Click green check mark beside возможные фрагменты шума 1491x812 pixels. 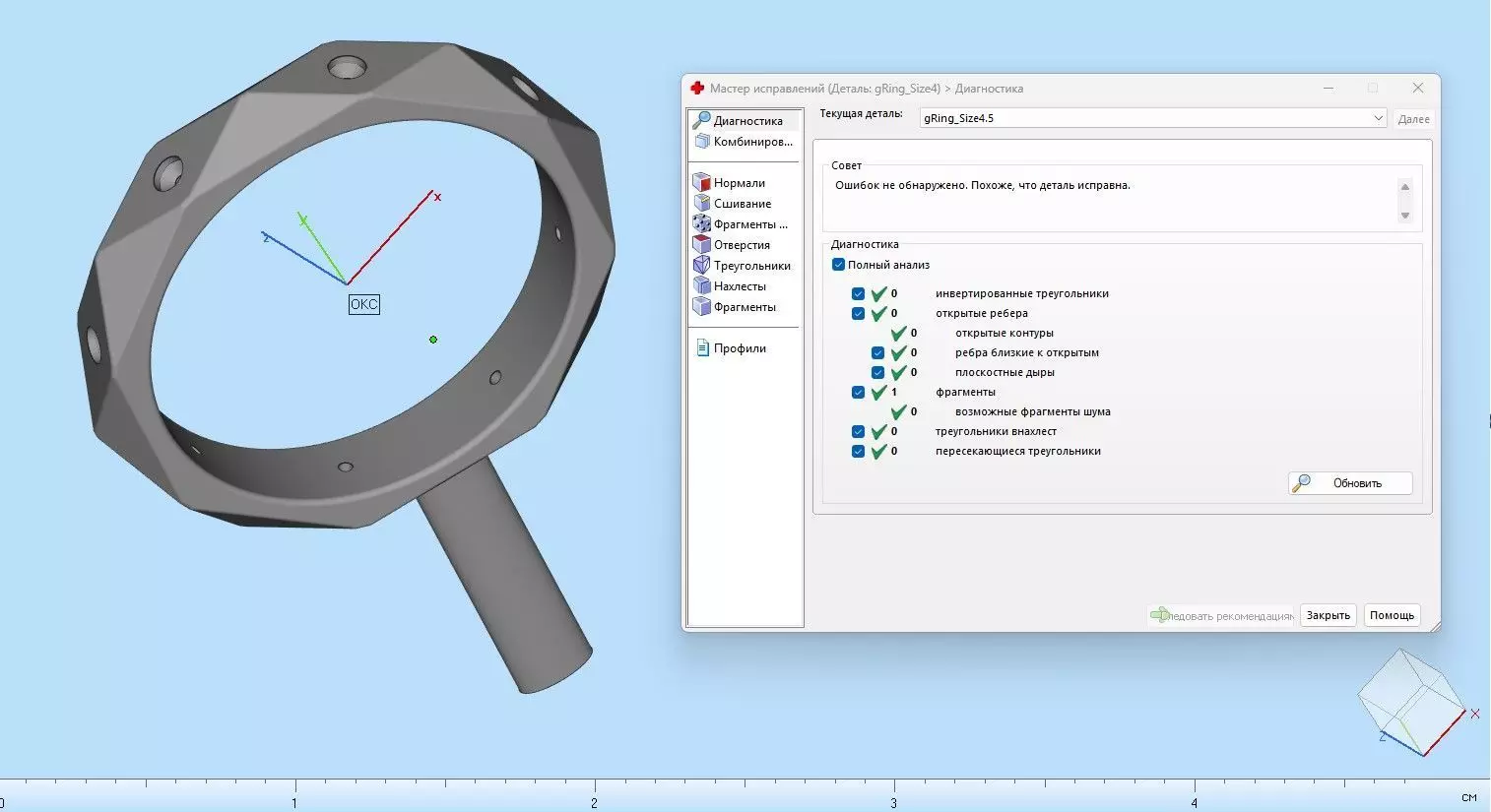tap(899, 411)
